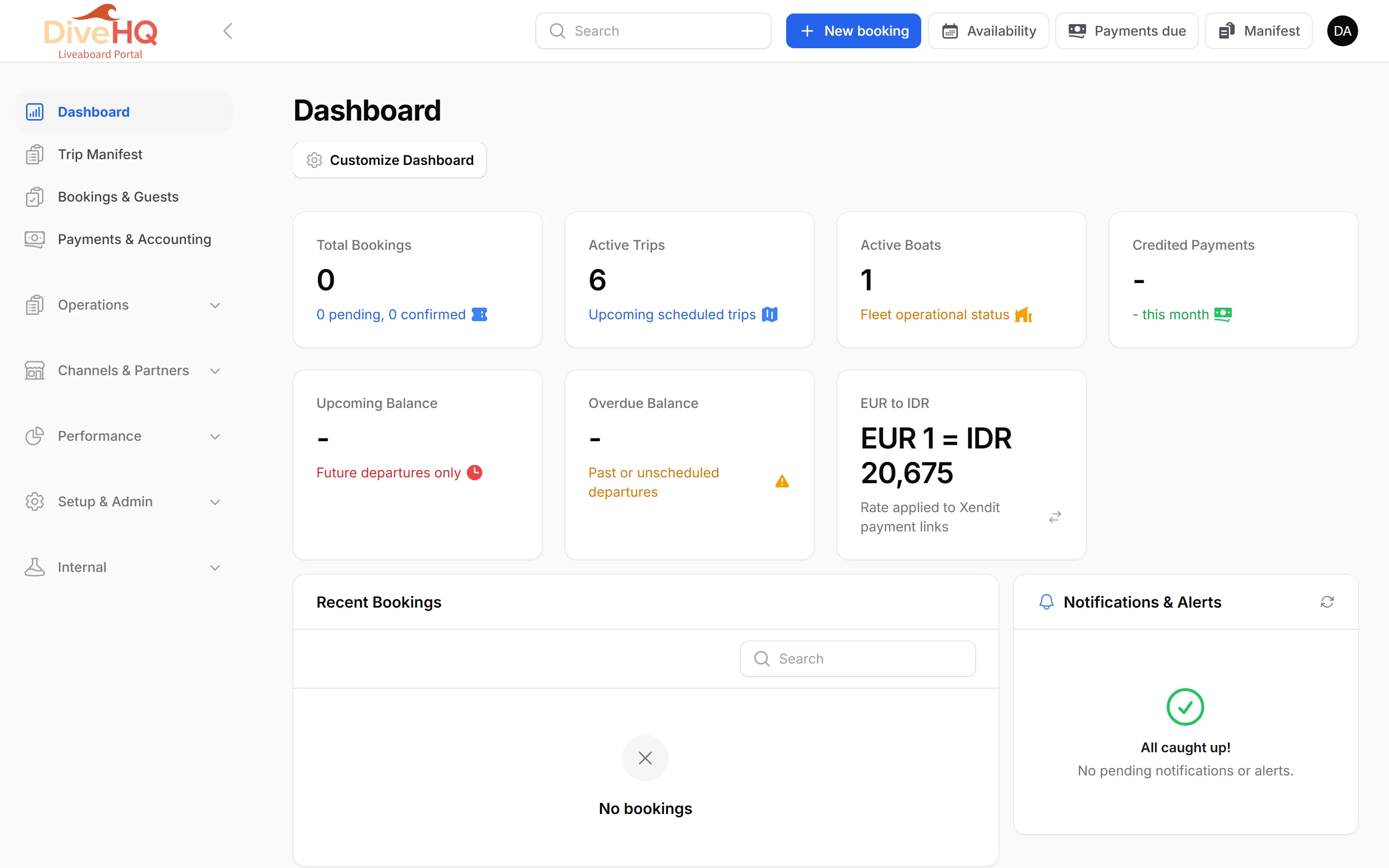This screenshot has height=868, width=1389.
Task: Expand Channels & Partners section
Action: (x=123, y=370)
